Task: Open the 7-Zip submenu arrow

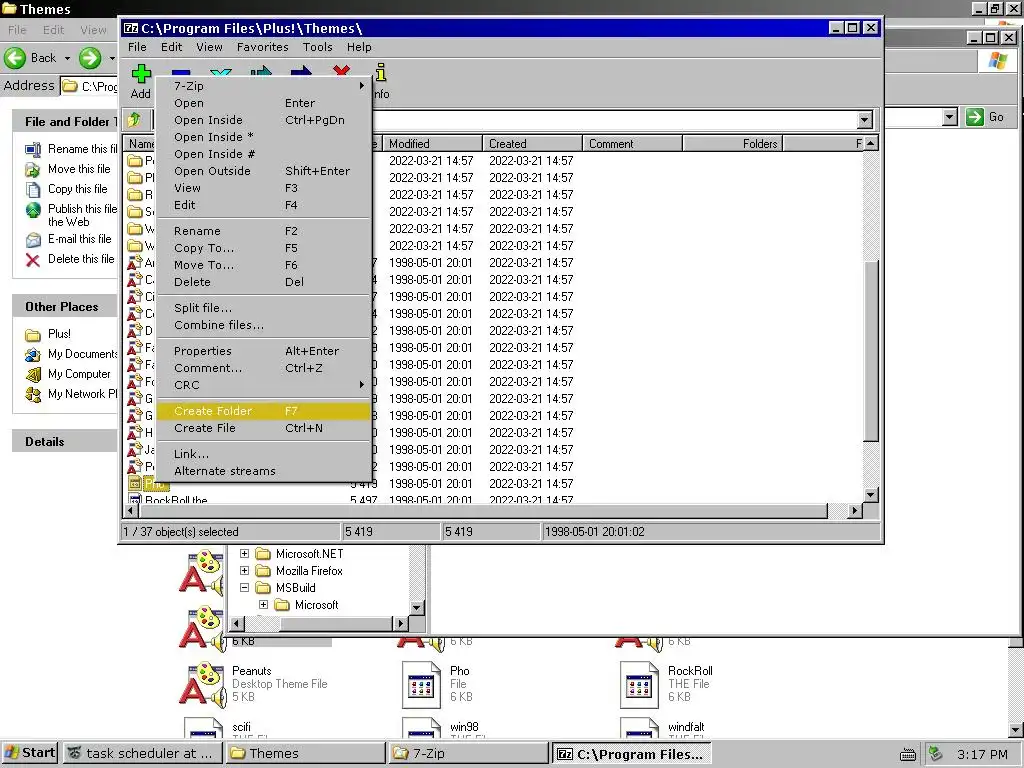Action: pos(361,86)
